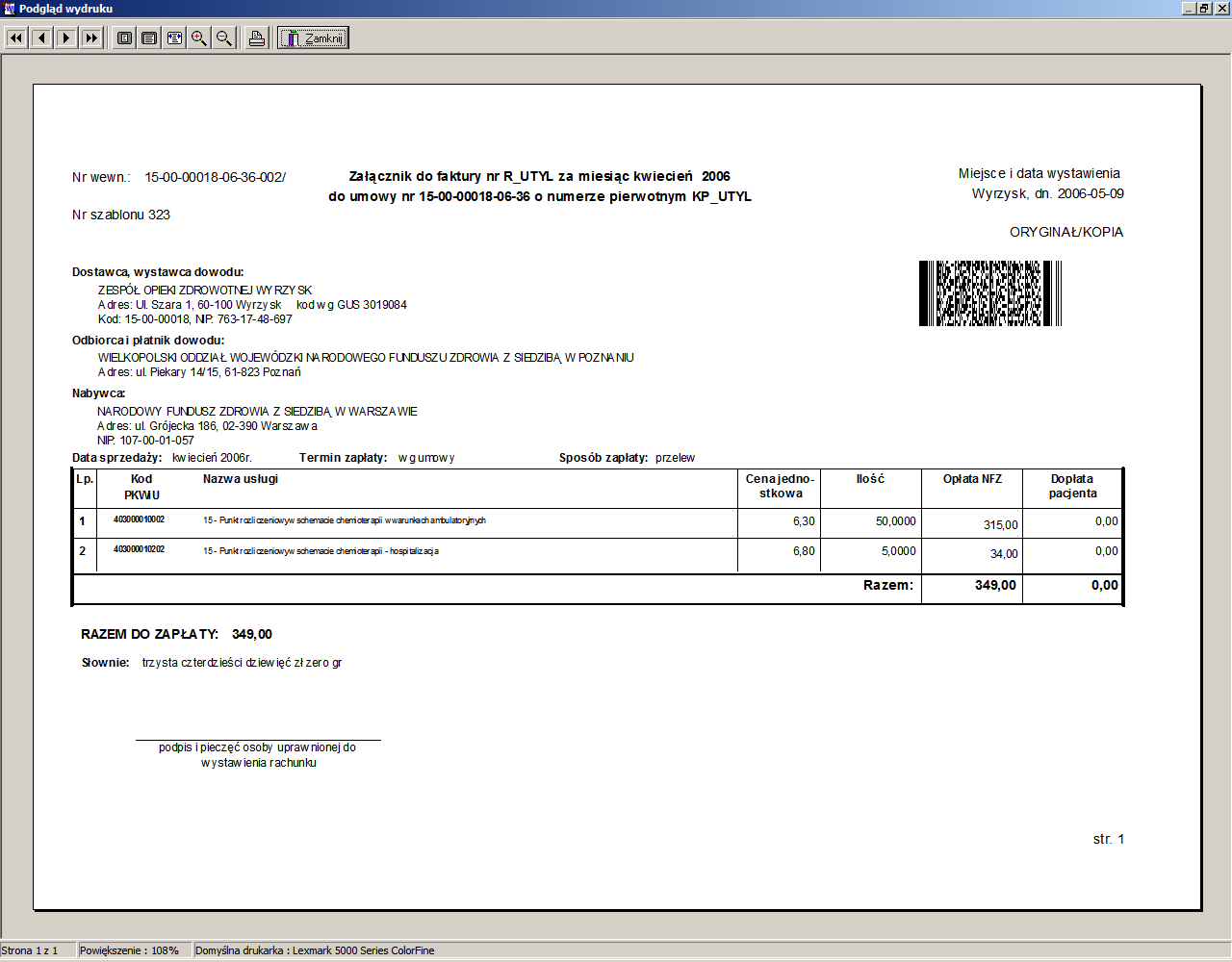Viewport: 1232px width, 962px height.
Task: Click the 'Kod PKWiU' column header
Action: pos(141,487)
